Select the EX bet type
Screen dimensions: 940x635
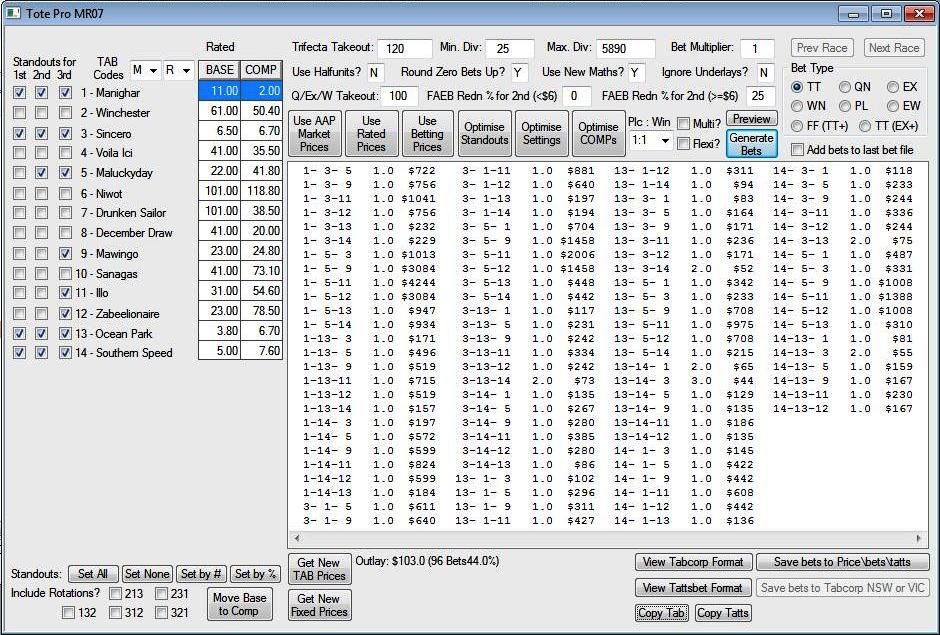893,88
